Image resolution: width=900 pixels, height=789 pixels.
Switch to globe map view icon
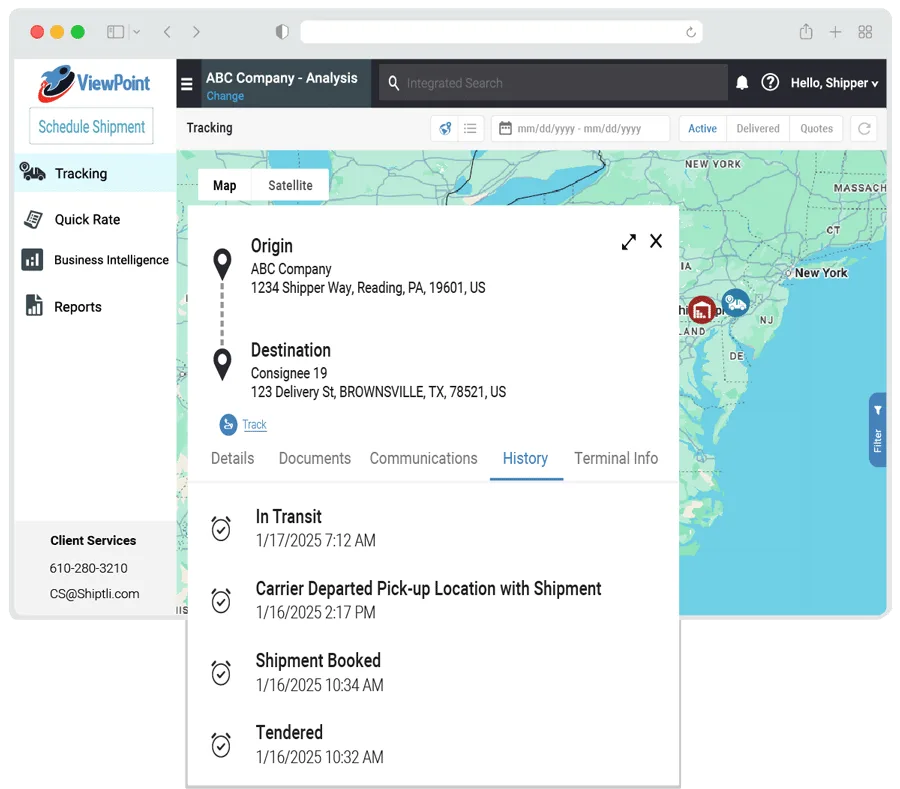pos(445,129)
